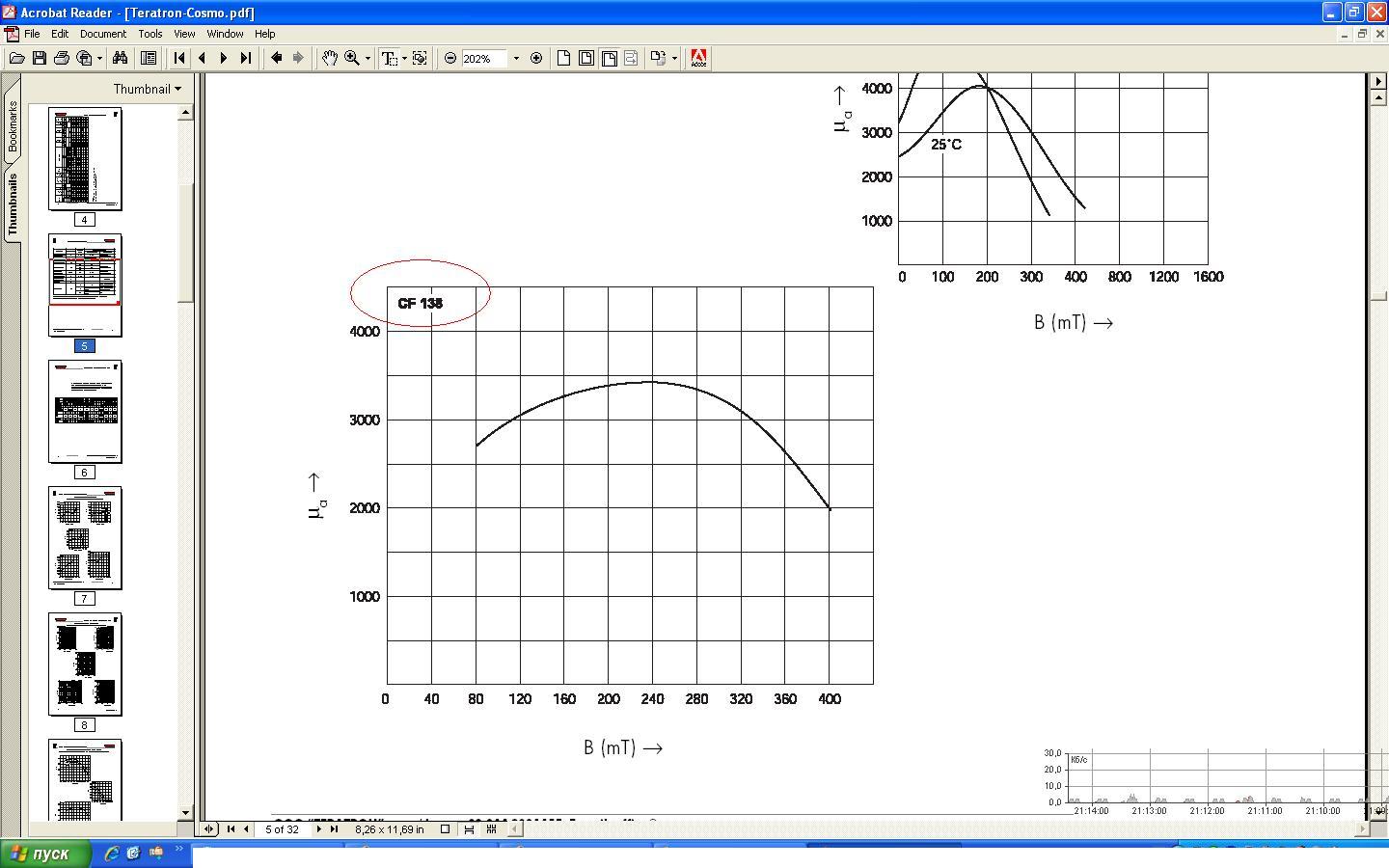Click the Save a copy icon
This screenshot has width=1389, height=868.
click(x=40, y=58)
